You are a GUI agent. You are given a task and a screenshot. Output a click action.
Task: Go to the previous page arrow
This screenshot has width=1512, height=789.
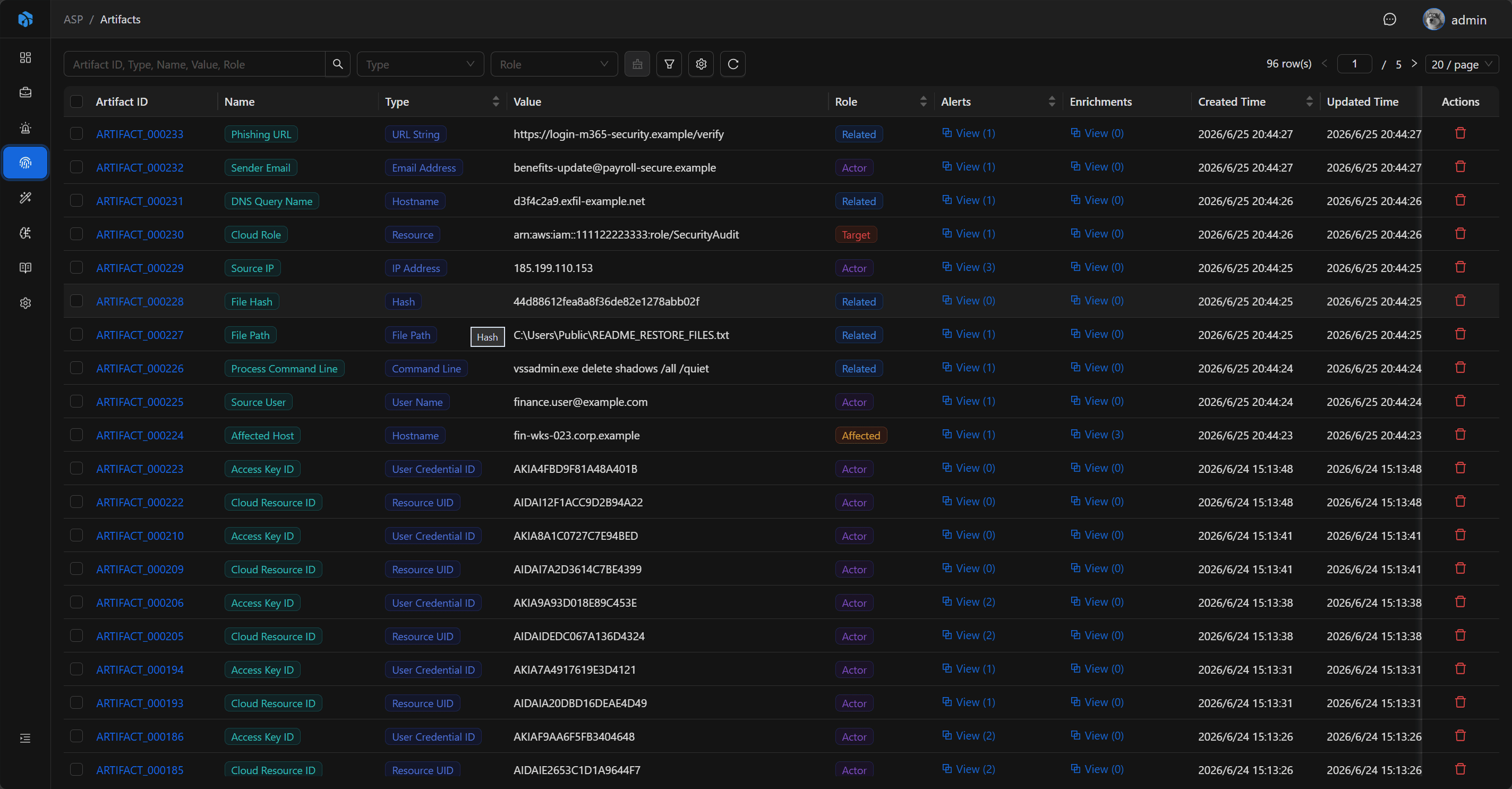[1324, 63]
